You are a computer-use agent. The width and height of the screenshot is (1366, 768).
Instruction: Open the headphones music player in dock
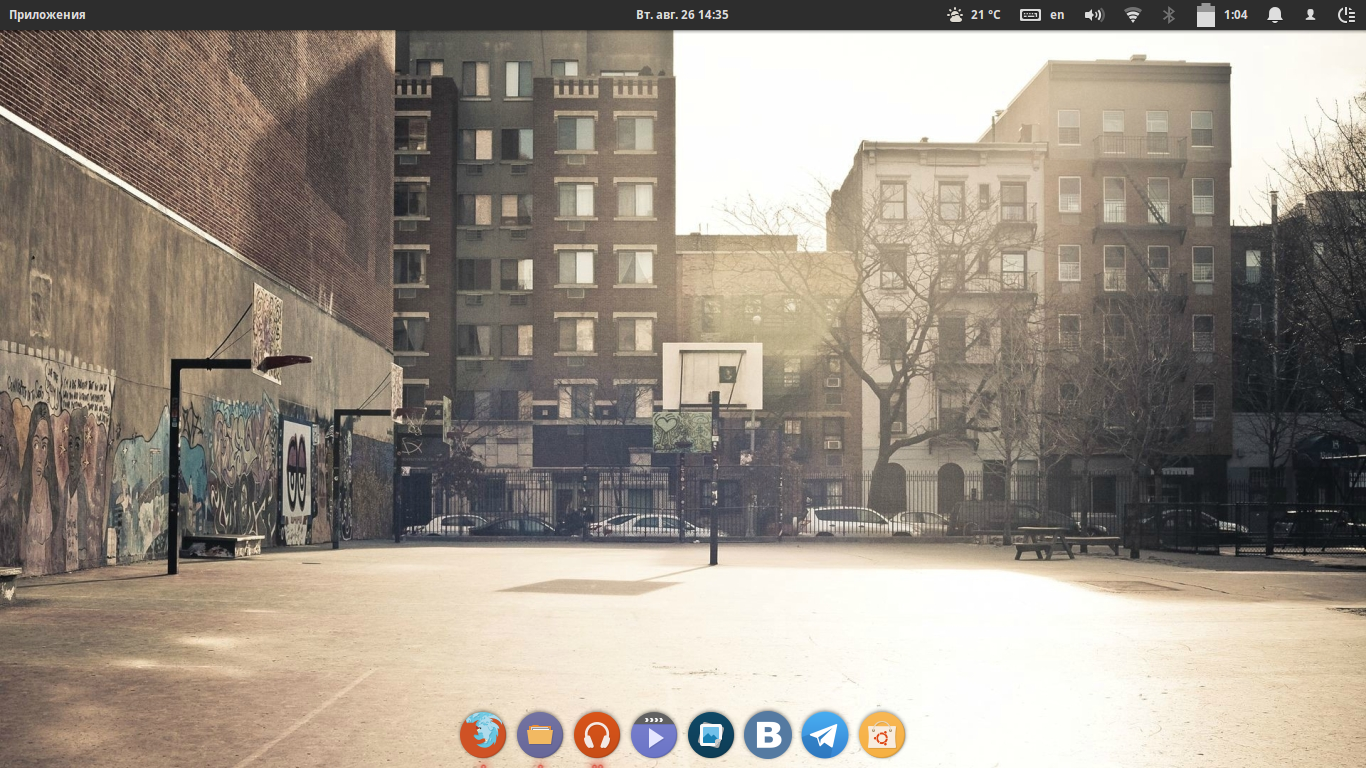coord(597,736)
